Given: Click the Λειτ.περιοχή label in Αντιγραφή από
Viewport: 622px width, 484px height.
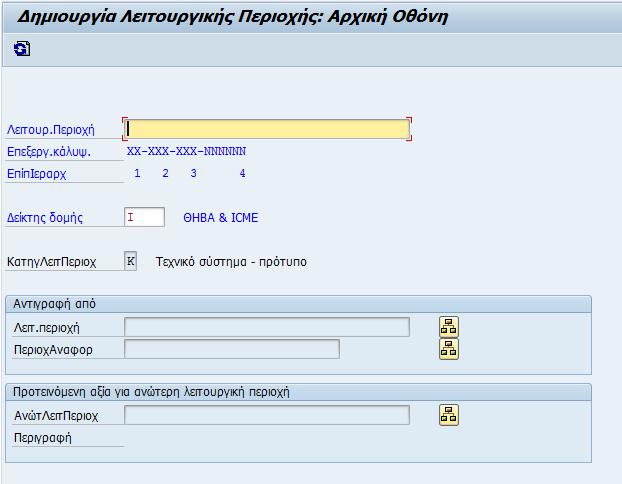Looking at the screenshot, I should point(47,328).
